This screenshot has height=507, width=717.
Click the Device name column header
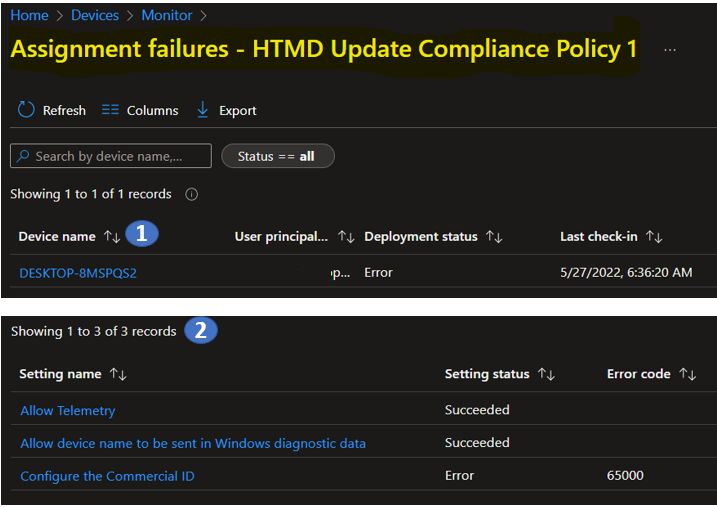click(57, 236)
